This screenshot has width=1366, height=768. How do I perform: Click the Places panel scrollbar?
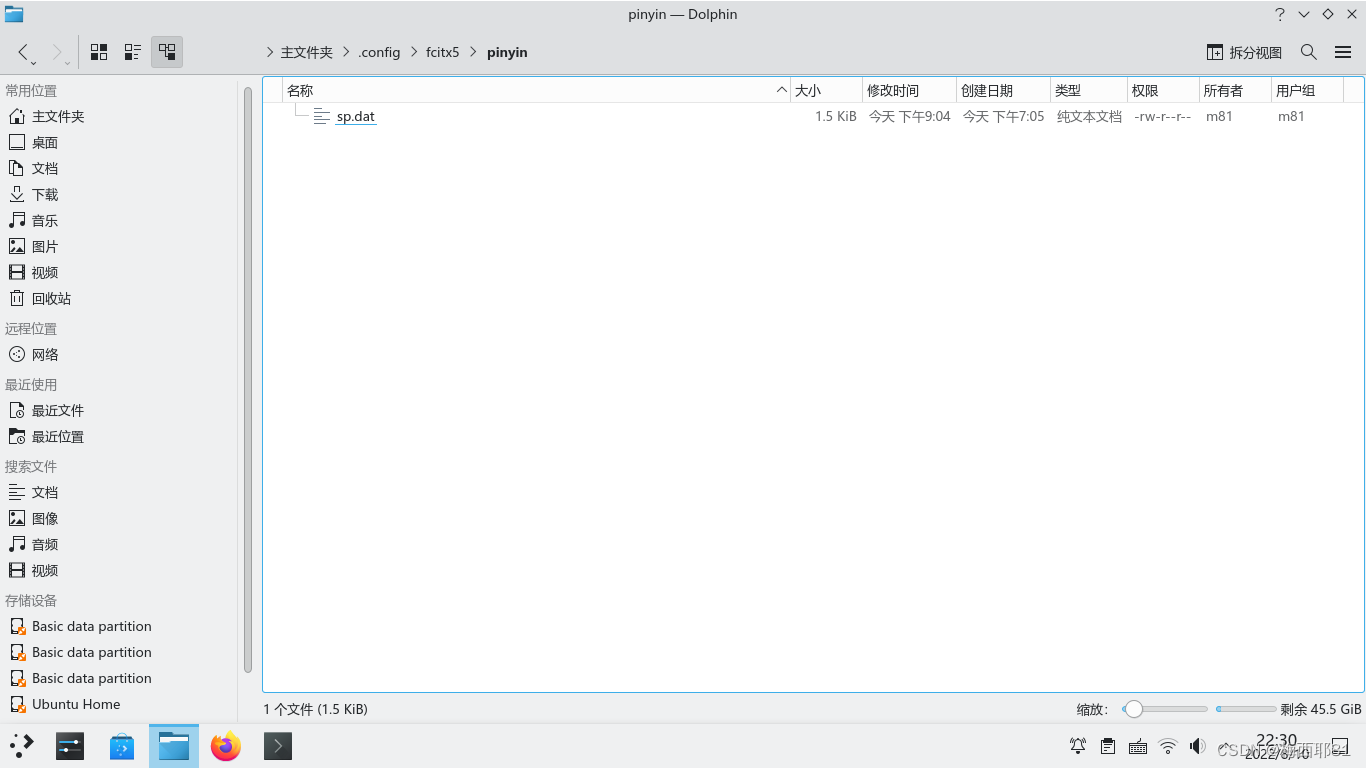pyautogui.click(x=248, y=380)
